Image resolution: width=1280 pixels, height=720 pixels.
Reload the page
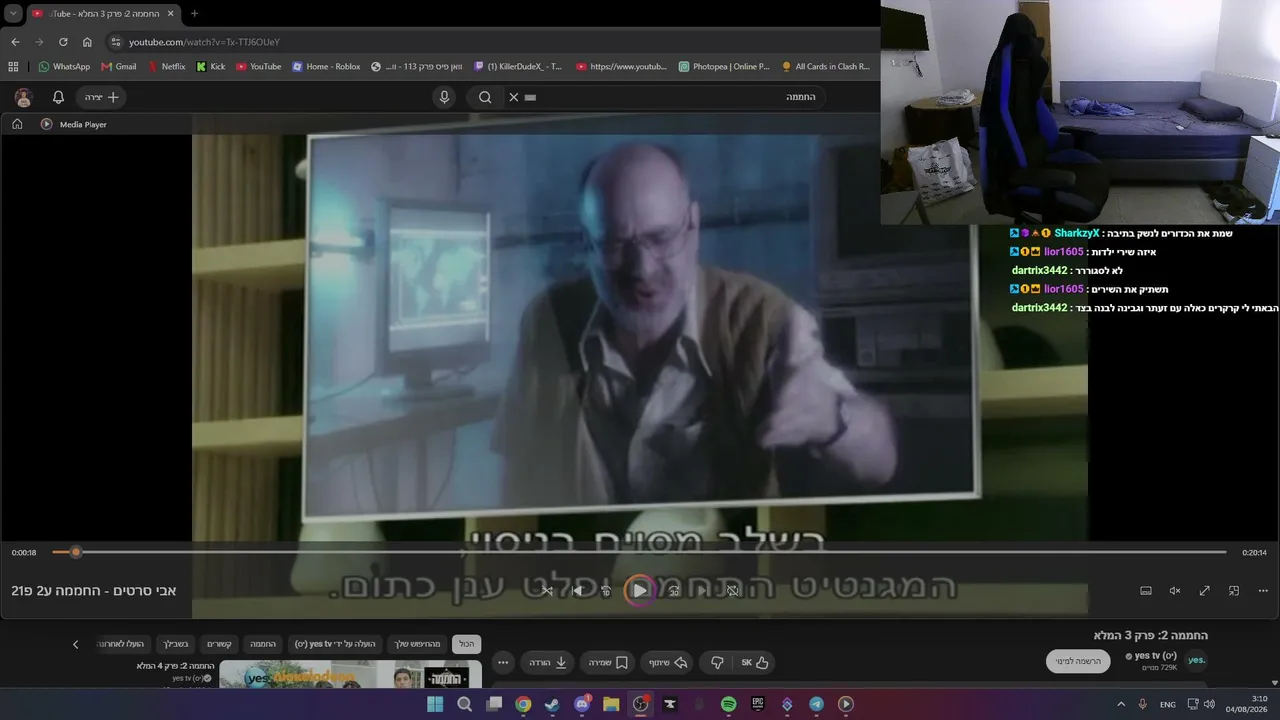coord(63,42)
